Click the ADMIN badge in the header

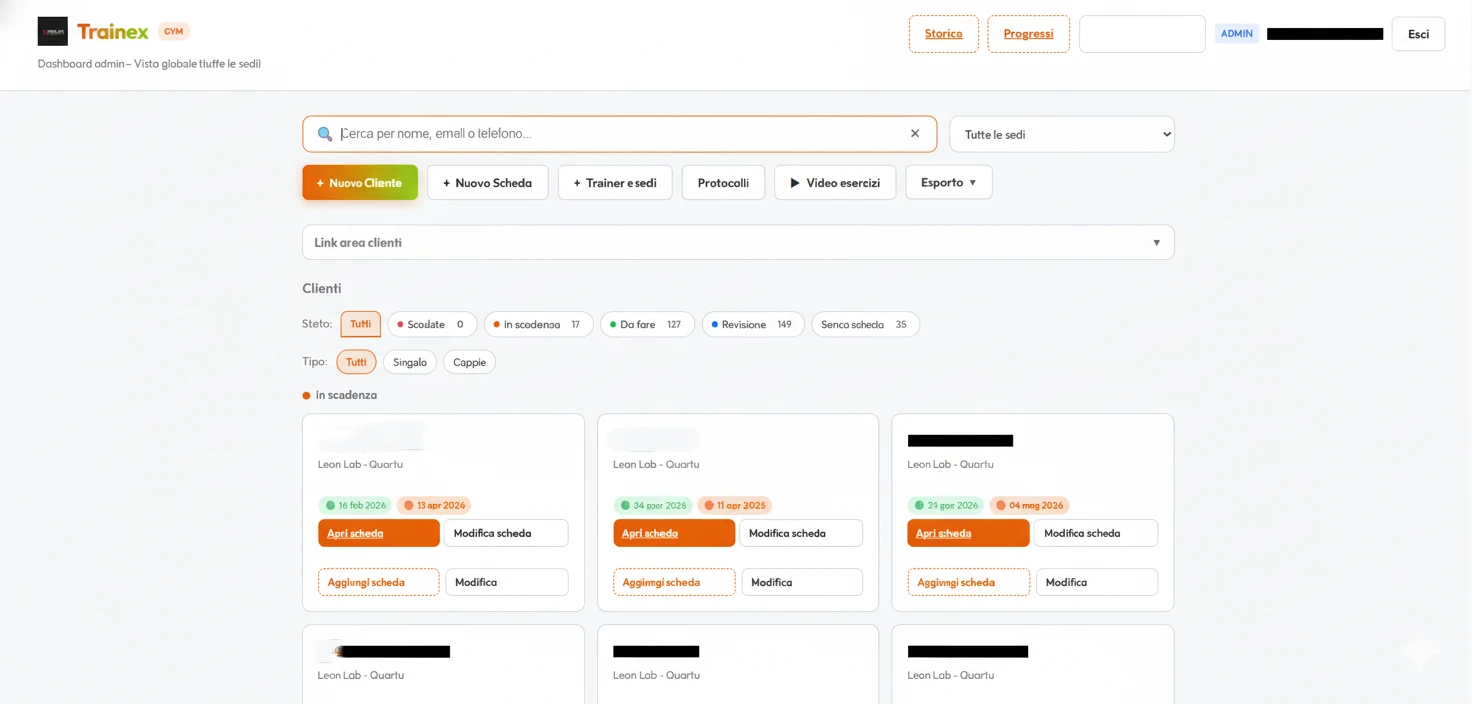point(1236,33)
